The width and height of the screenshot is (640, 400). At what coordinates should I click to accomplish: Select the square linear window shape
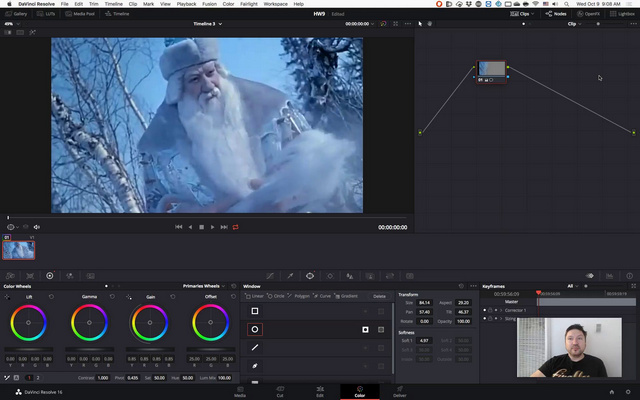[255, 311]
